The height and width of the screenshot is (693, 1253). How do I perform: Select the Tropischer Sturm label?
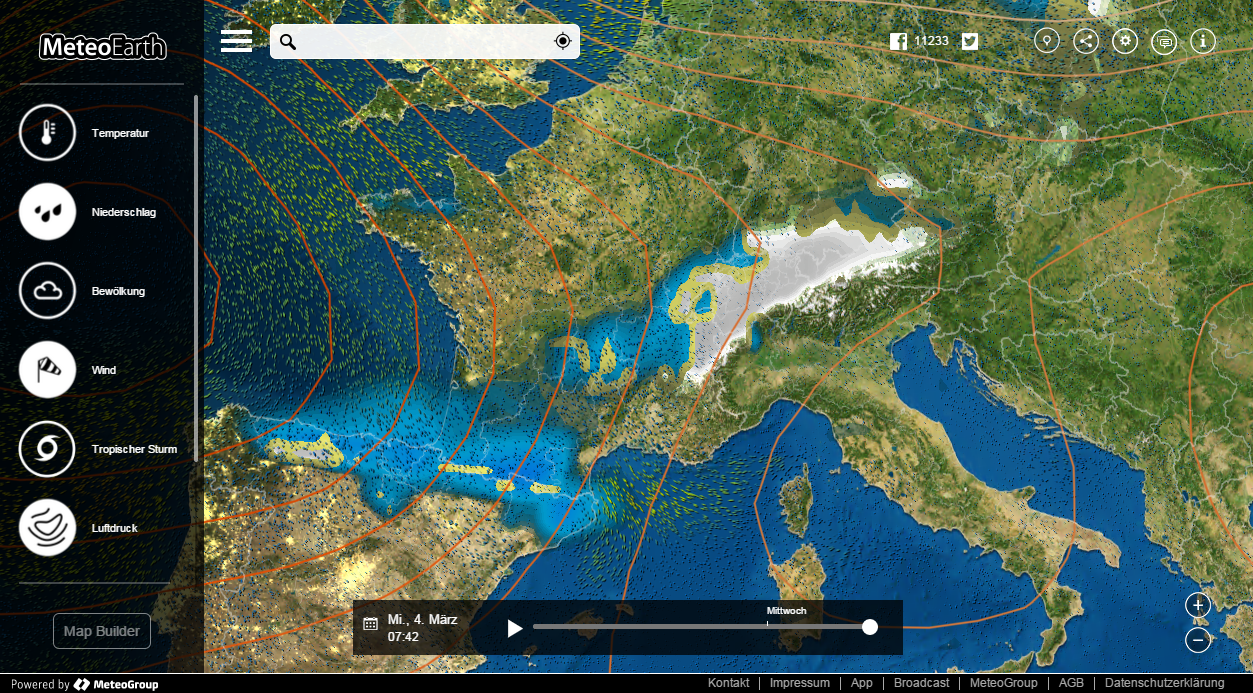[x=134, y=449]
